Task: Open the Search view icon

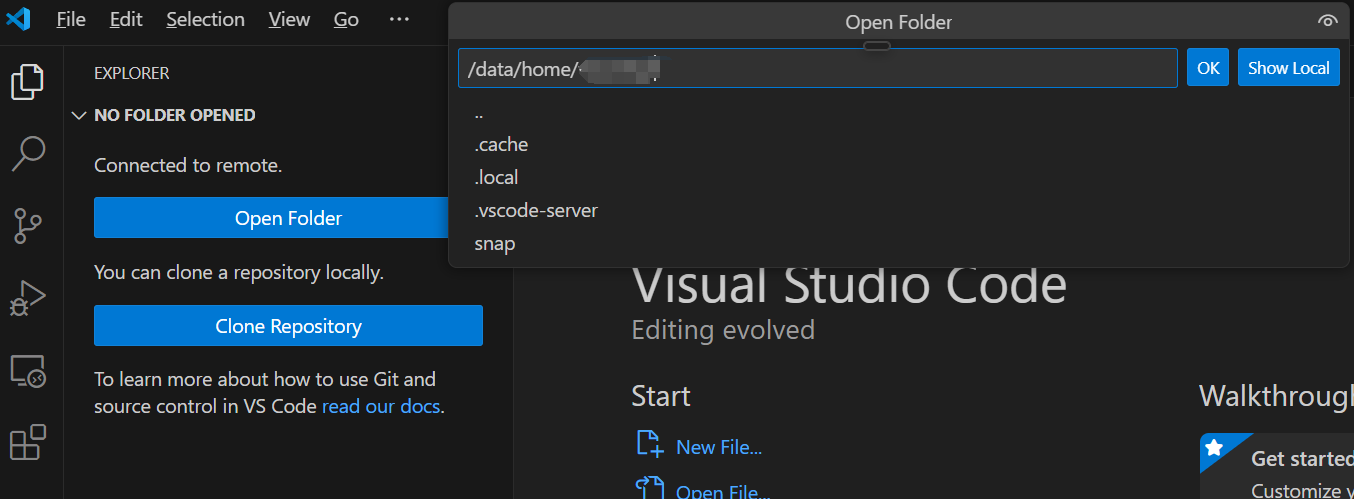Action: coord(28,154)
